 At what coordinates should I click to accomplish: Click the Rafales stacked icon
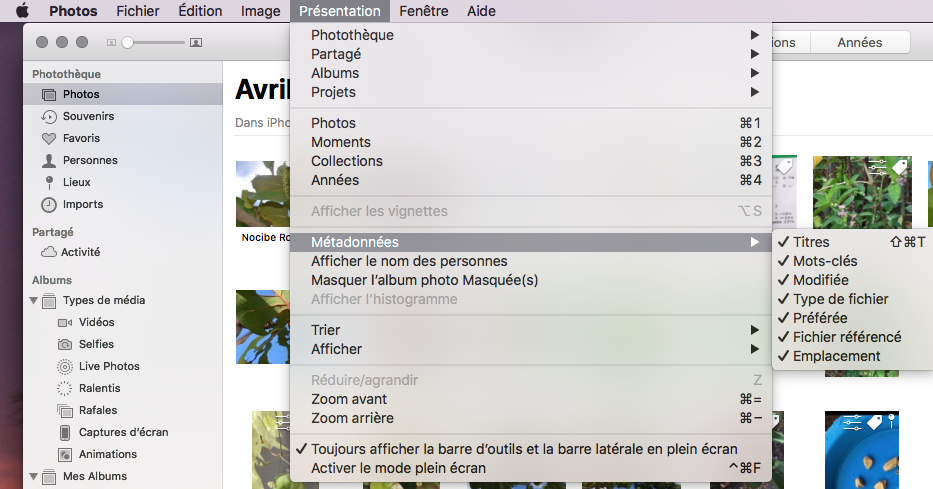[x=64, y=410]
